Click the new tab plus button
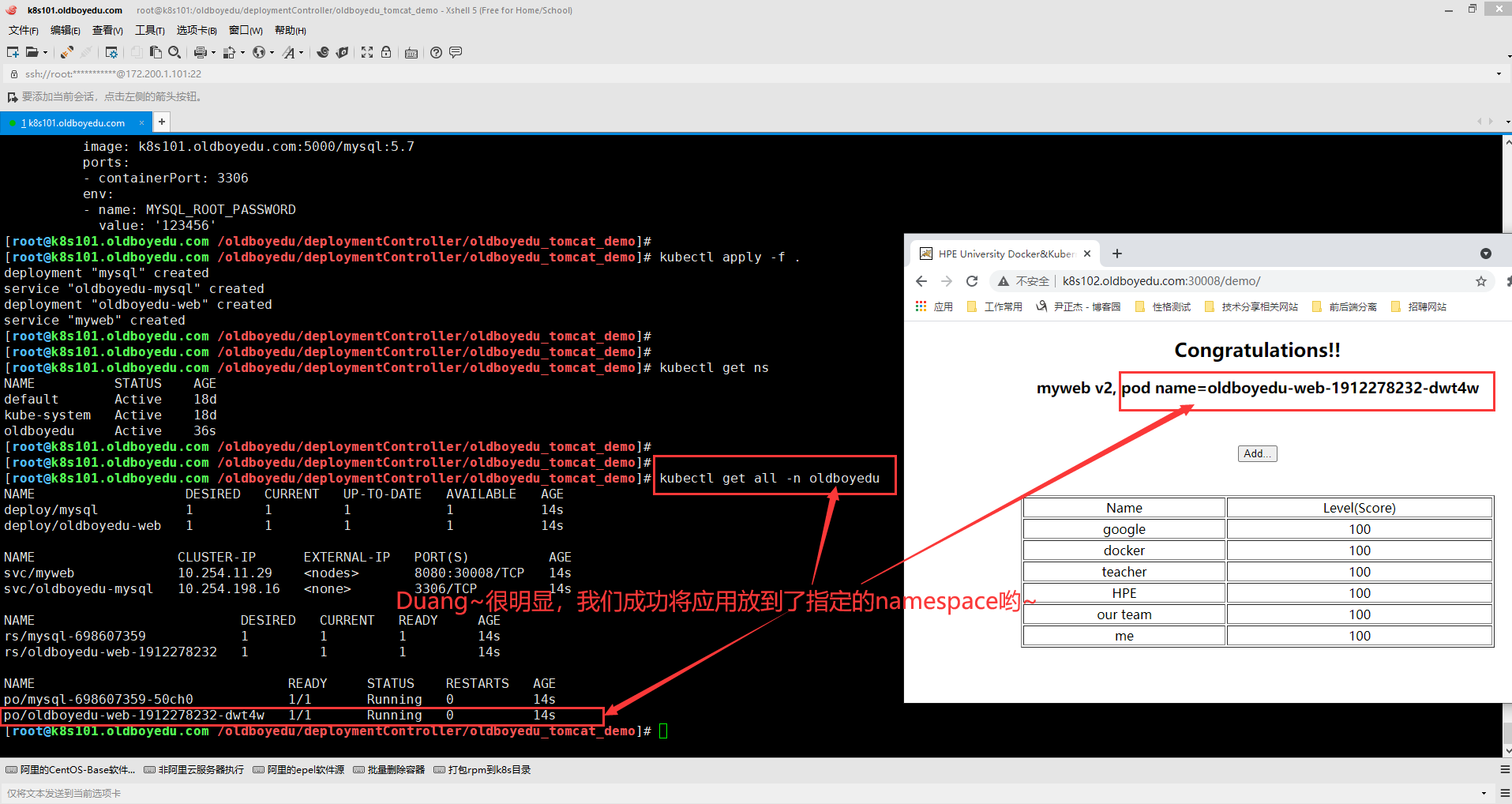1512x804 pixels. click(x=161, y=122)
